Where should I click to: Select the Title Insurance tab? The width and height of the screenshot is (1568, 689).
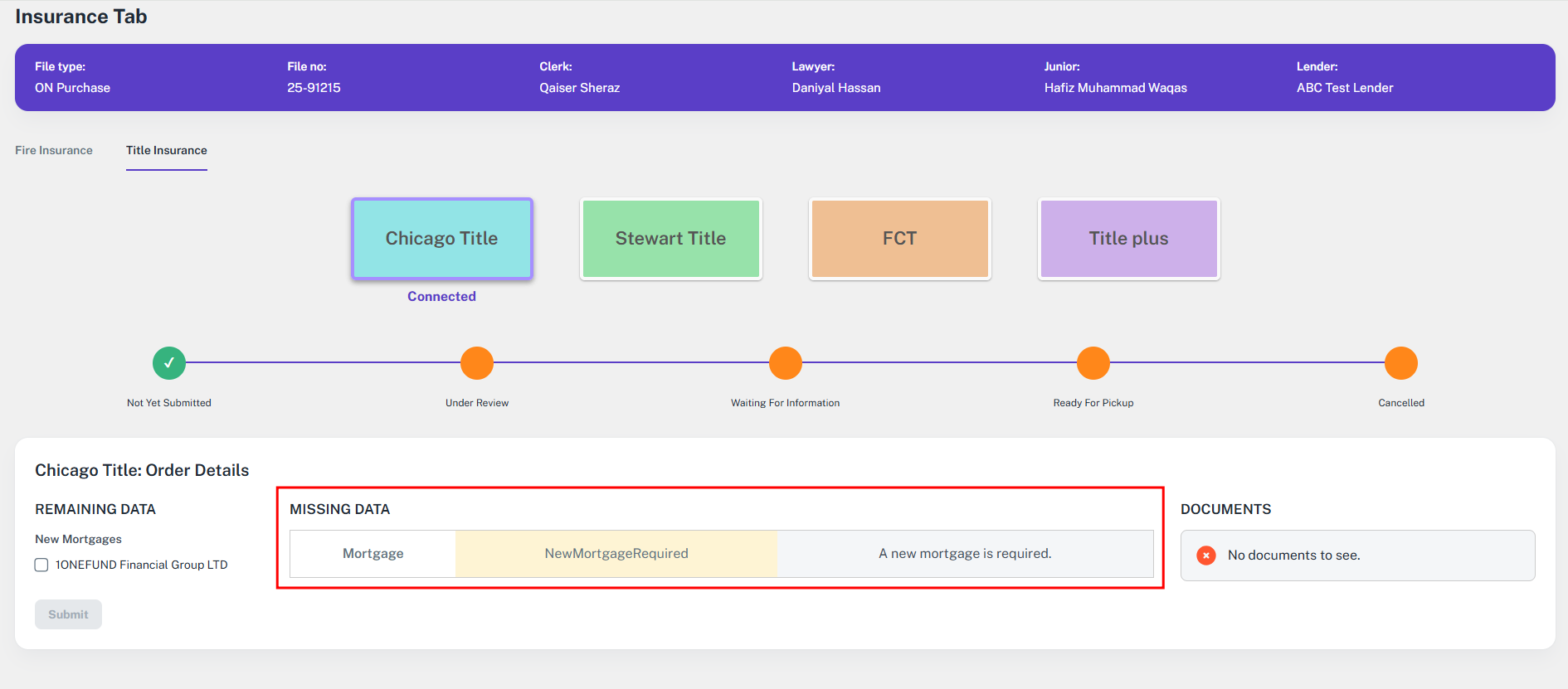point(167,150)
